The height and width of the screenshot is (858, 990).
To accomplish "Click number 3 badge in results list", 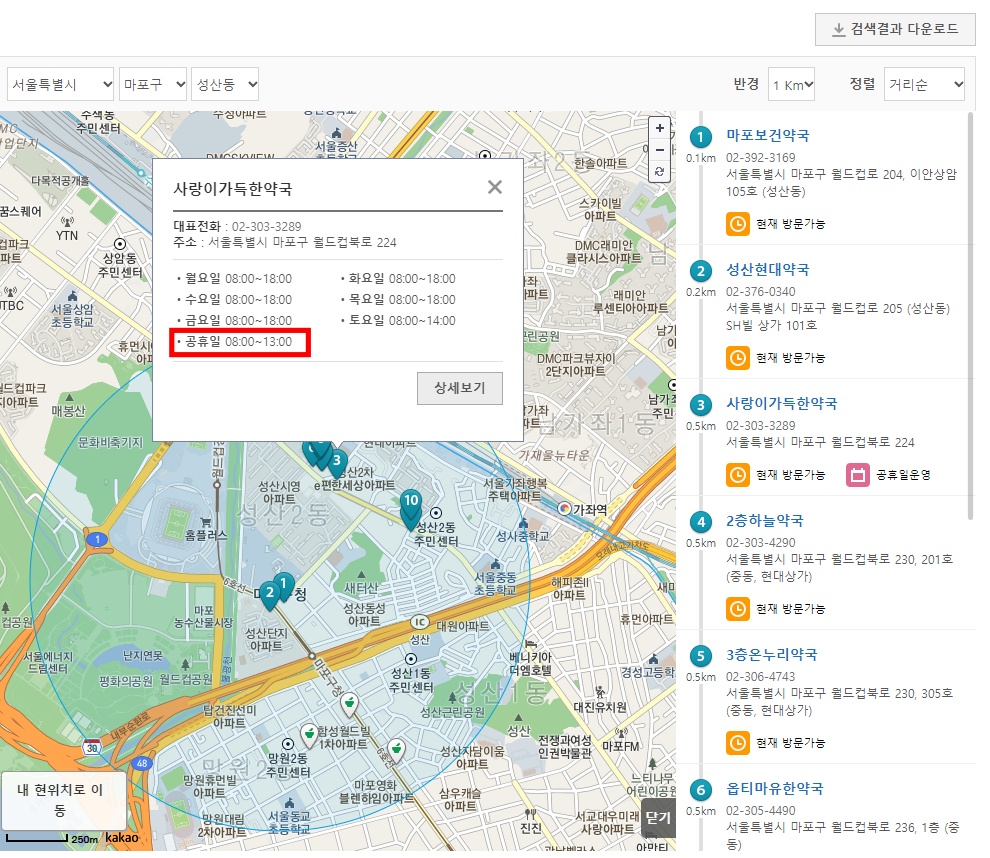I will tap(701, 405).
